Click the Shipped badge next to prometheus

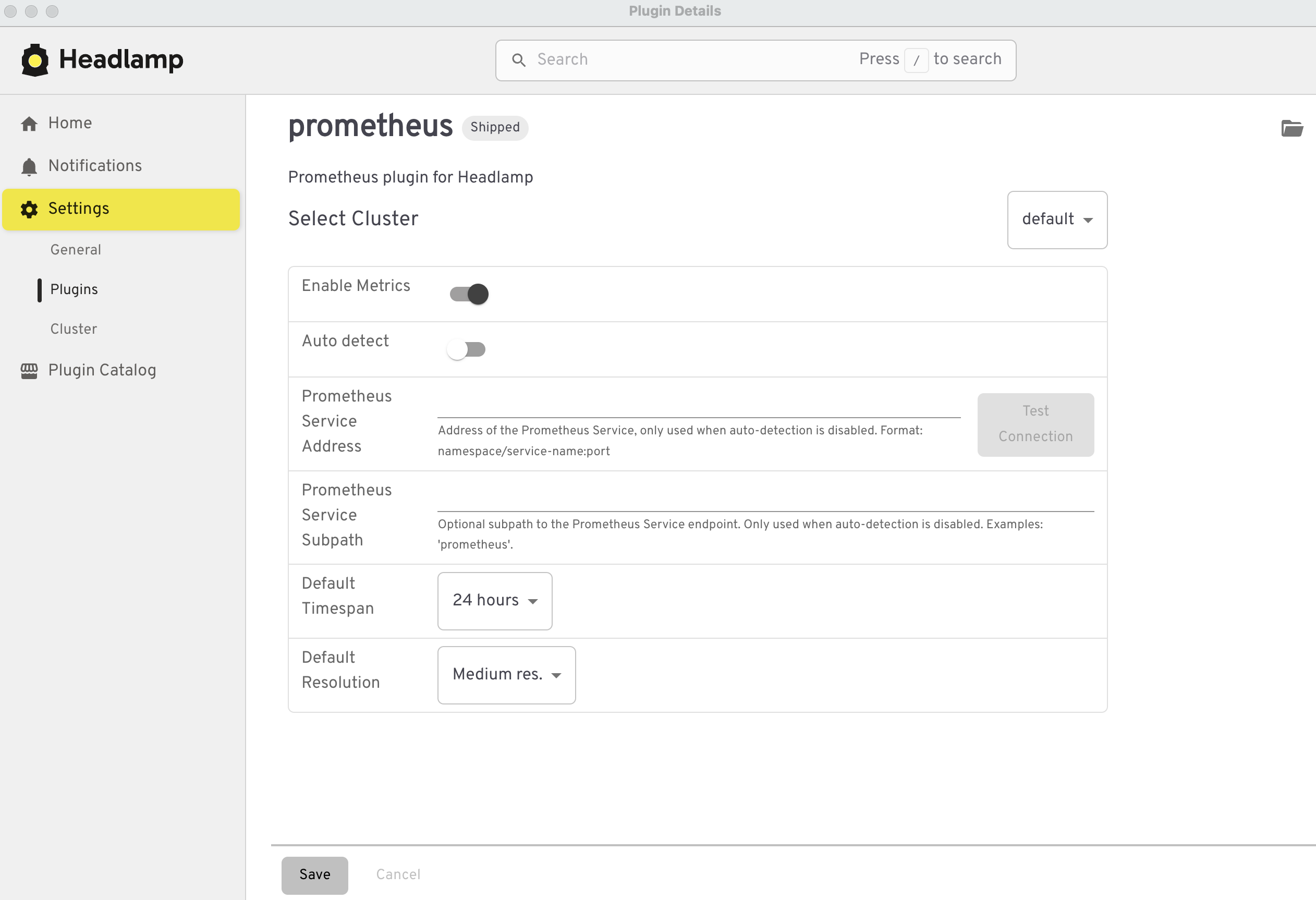494,127
